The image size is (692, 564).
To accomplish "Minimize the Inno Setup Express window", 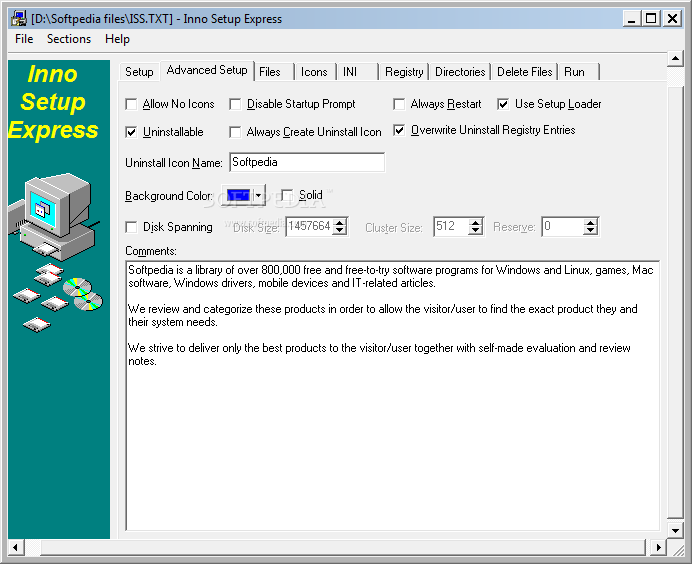I will (631, 19).
